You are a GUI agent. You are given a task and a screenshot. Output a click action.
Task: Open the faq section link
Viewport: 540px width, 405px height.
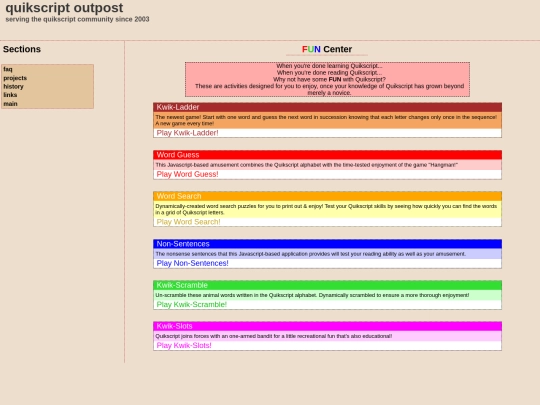tap(8, 69)
